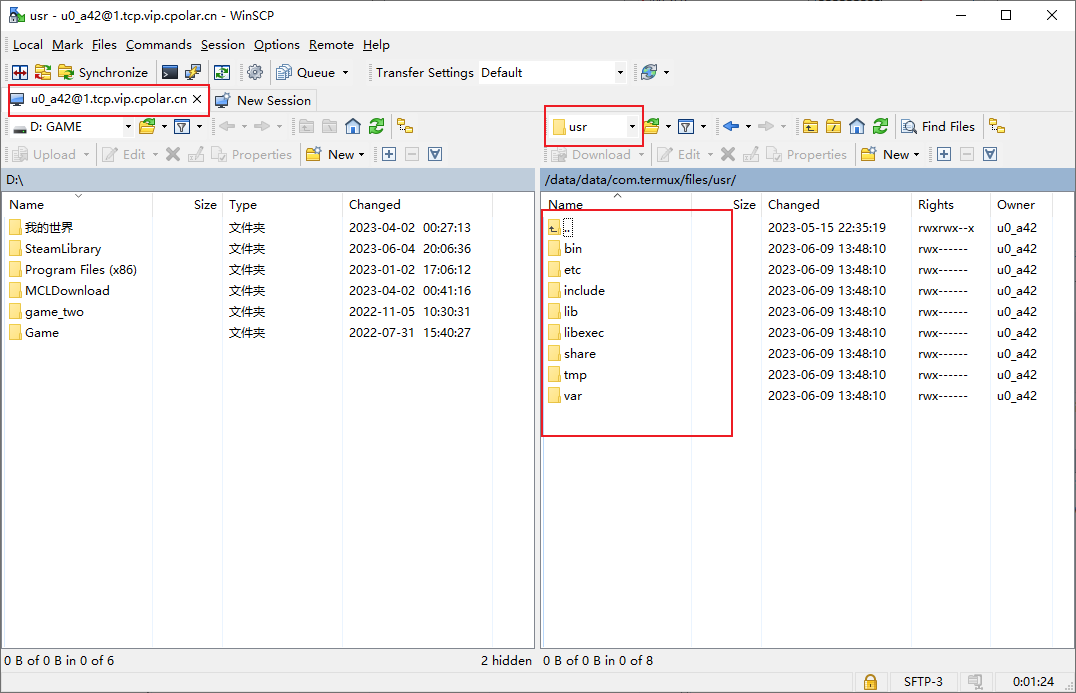The height and width of the screenshot is (693, 1076).
Task: Click the Keep remote directory up to date icon
Action: tap(222, 72)
